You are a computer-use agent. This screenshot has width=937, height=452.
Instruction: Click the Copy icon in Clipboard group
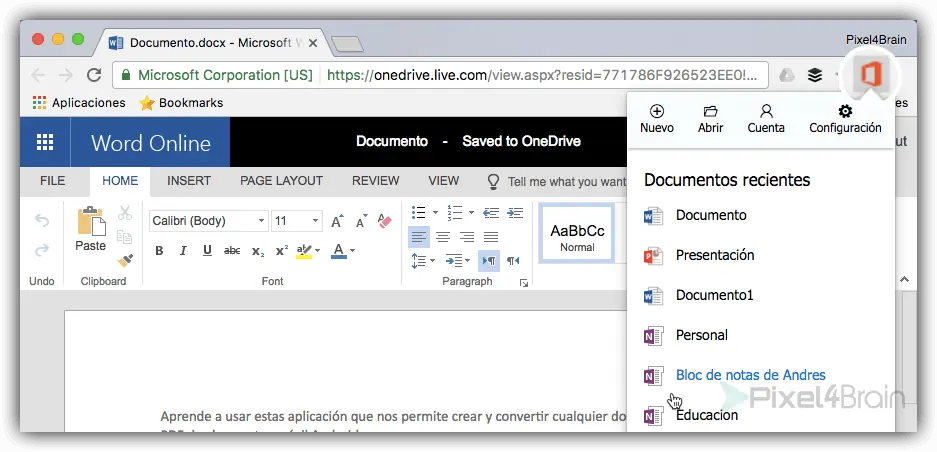coord(124,237)
